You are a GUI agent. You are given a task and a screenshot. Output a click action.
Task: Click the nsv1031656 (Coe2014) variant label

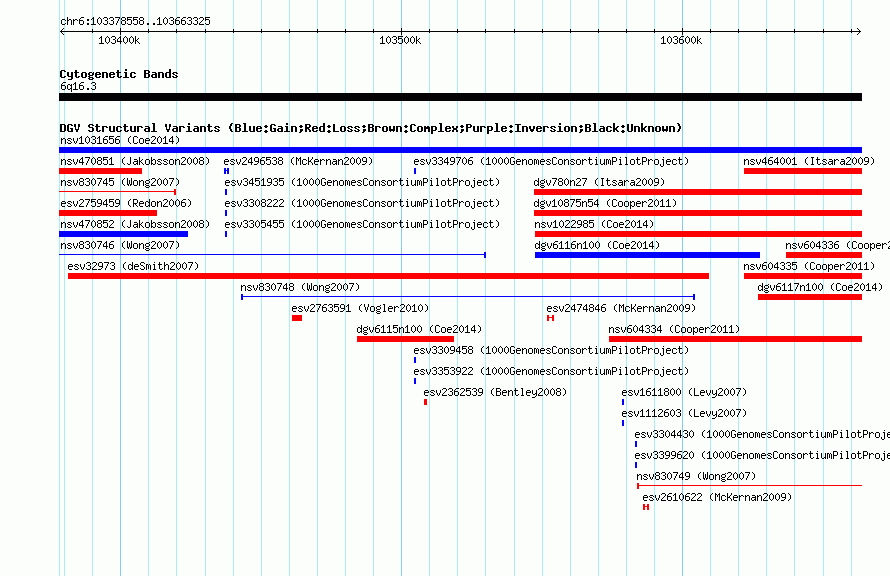coord(120,140)
